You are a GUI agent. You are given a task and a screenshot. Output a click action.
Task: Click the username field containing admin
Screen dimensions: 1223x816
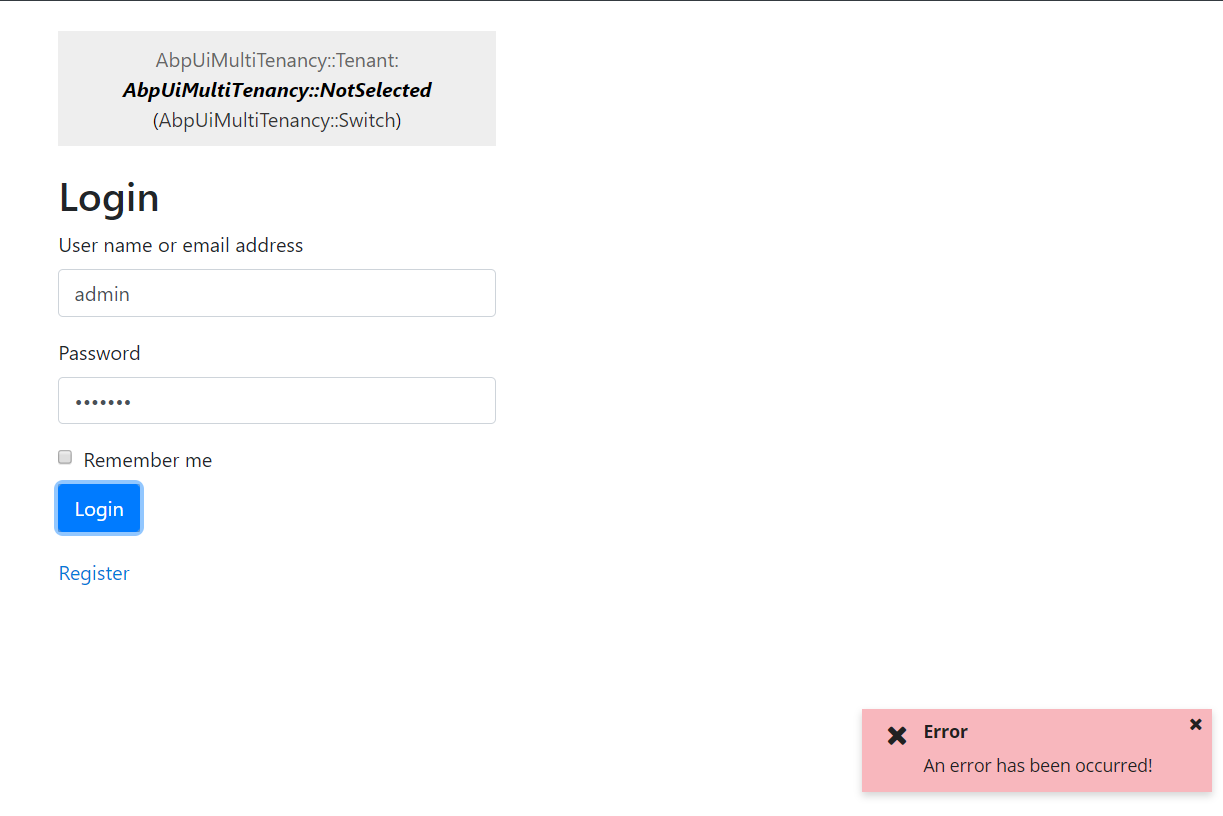(276, 293)
